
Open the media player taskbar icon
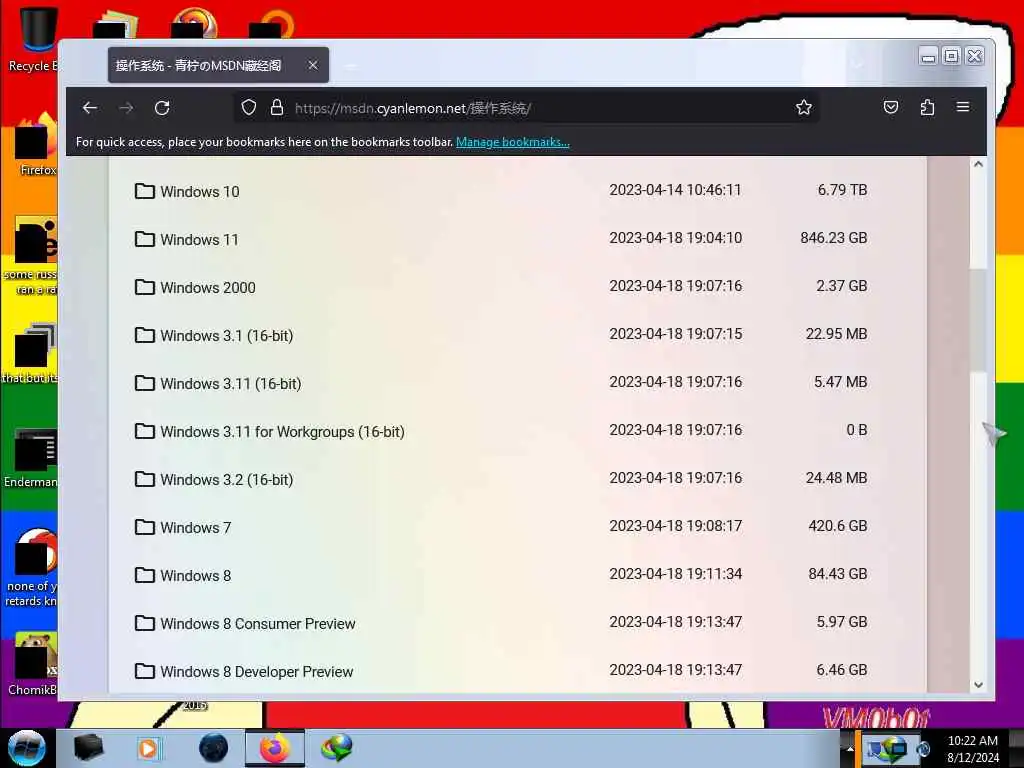coord(148,748)
